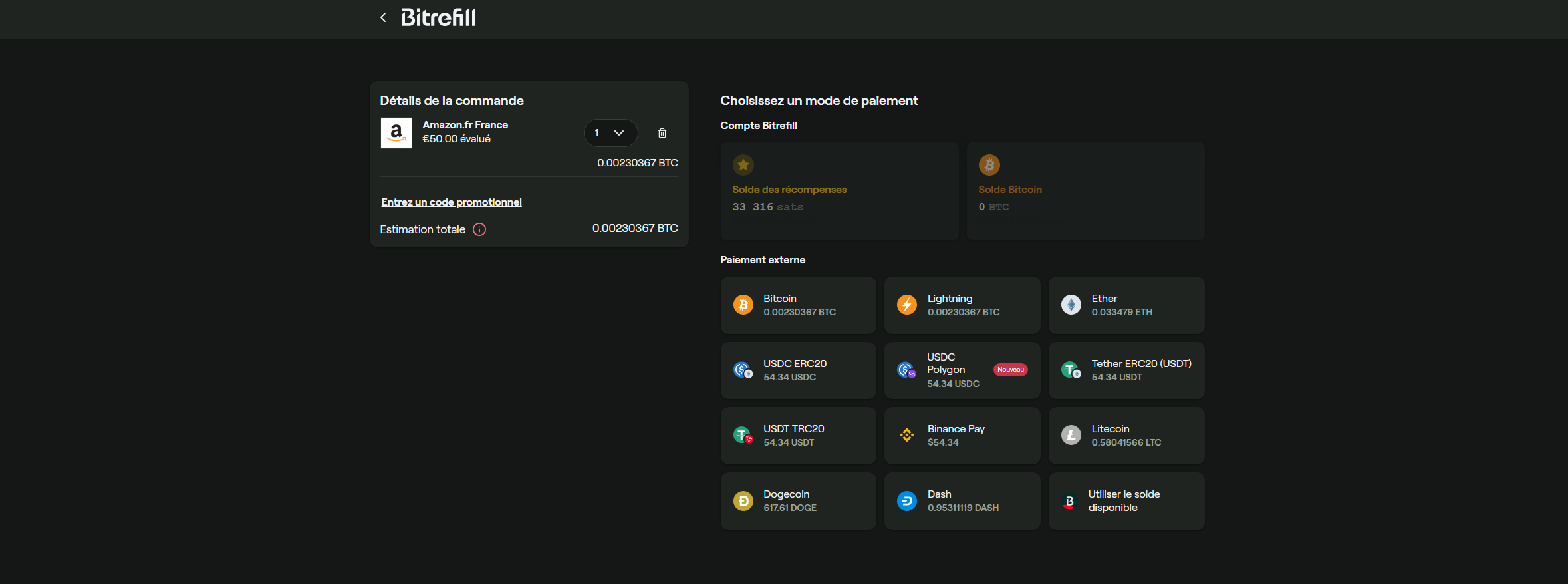Select the Solde des récompenses card
The image size is (1568, 584).
point(840,191)
